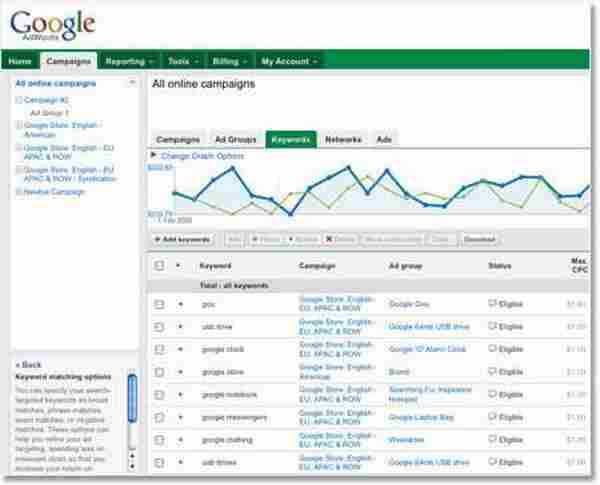Open the header status dot dropdown

[x=178, y=265]
